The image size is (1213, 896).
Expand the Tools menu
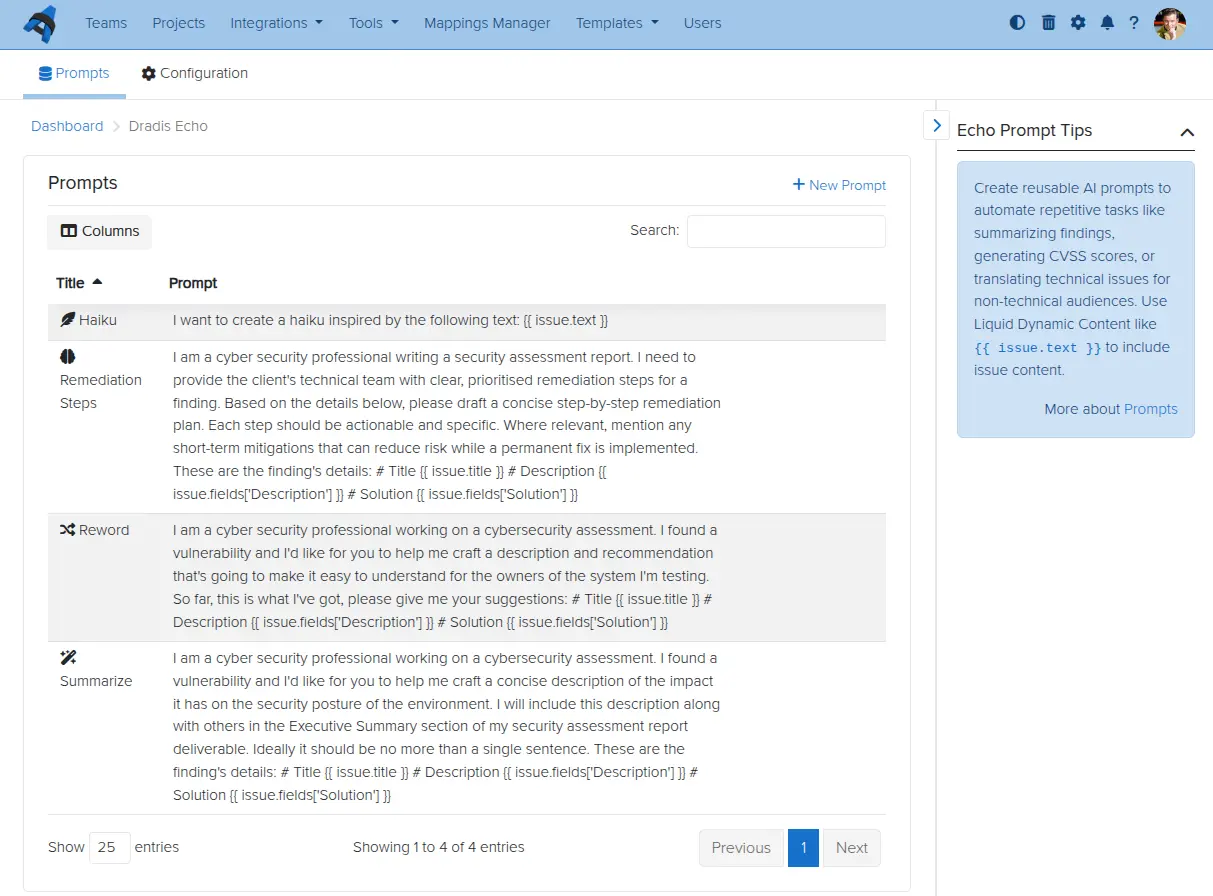[x=373, y=22]
